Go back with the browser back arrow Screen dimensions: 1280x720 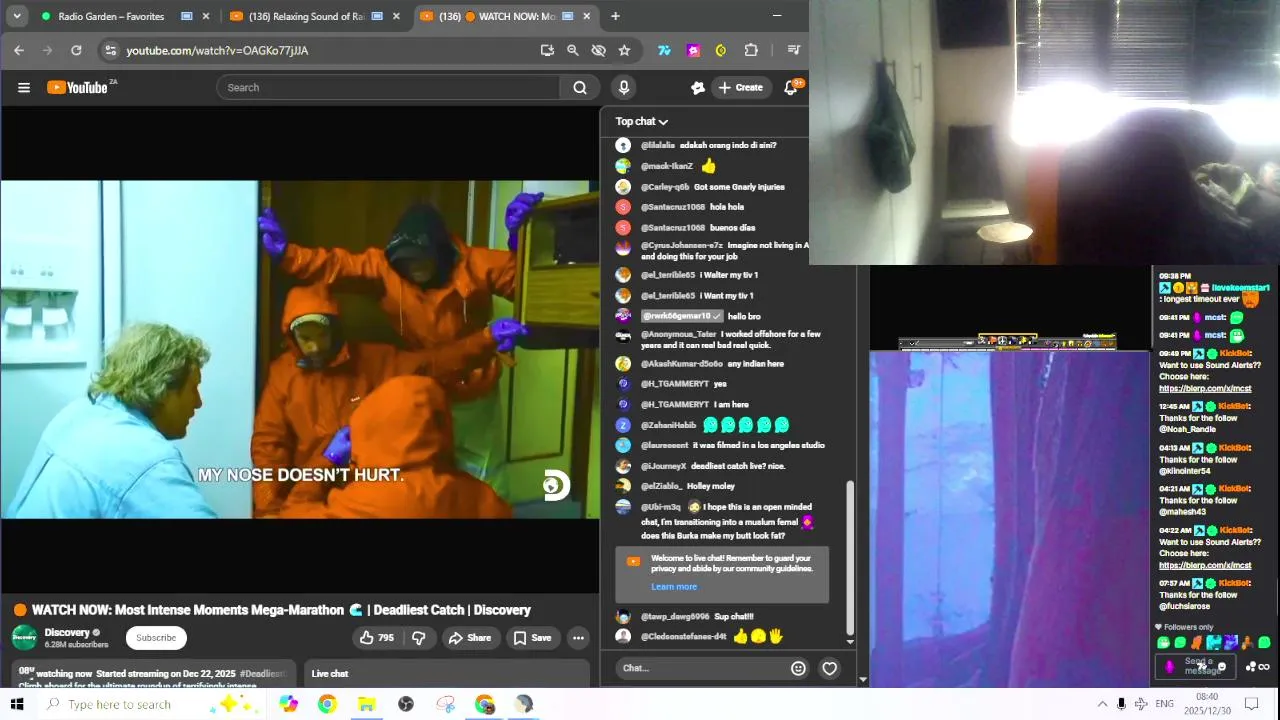point(19,50)
